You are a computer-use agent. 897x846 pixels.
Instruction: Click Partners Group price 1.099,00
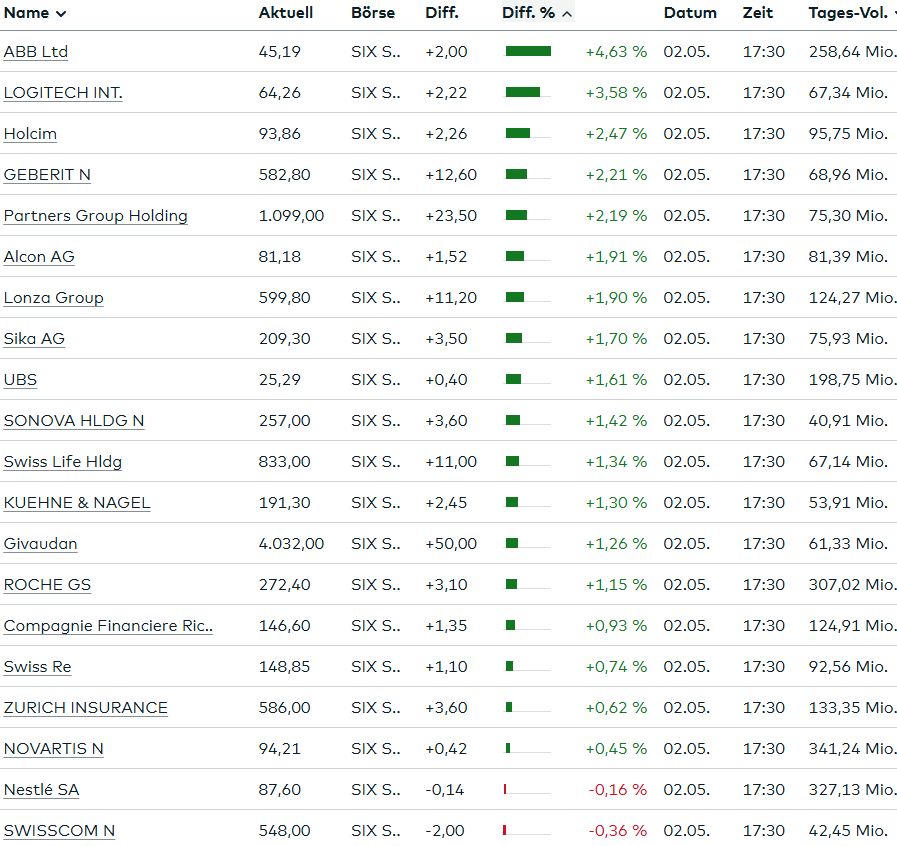(291, 216)
